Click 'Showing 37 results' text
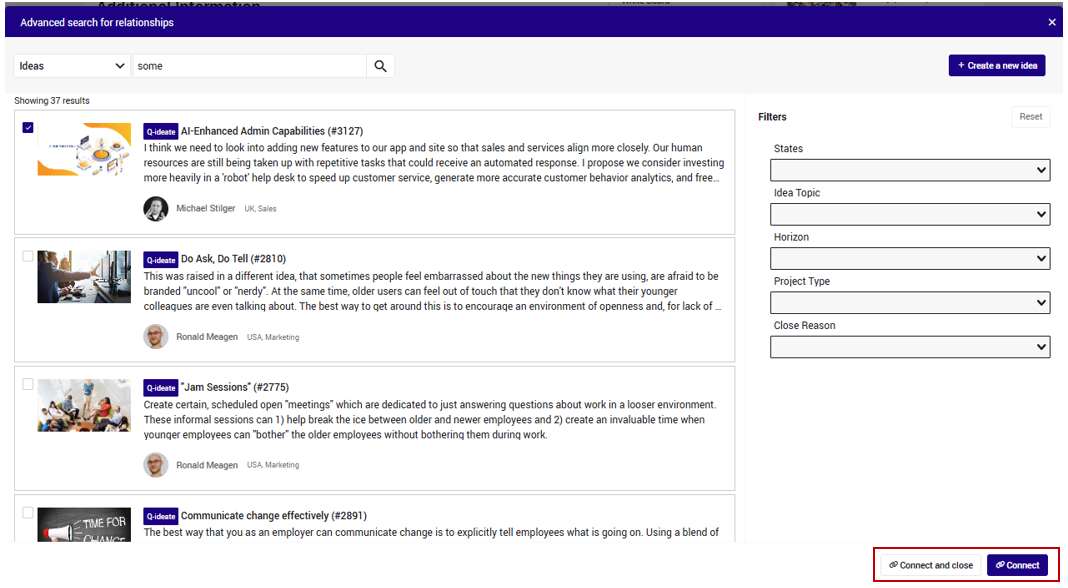Image resolution: width=1068 pixels, height=588 pixels. (52, 101)
